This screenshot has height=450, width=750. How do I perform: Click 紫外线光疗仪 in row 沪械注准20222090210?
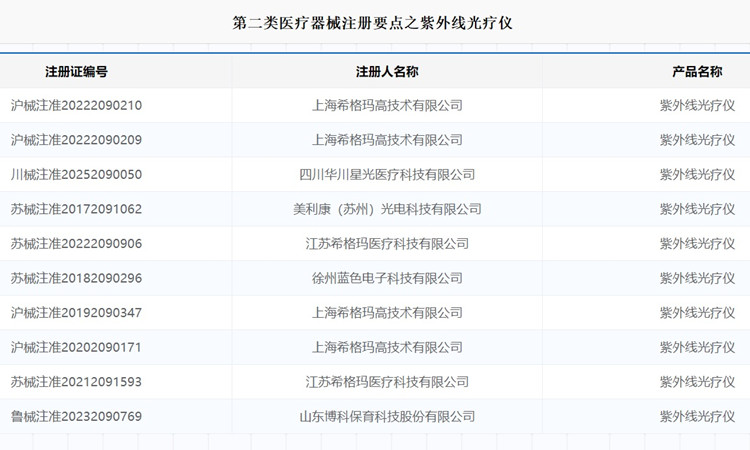697,105
